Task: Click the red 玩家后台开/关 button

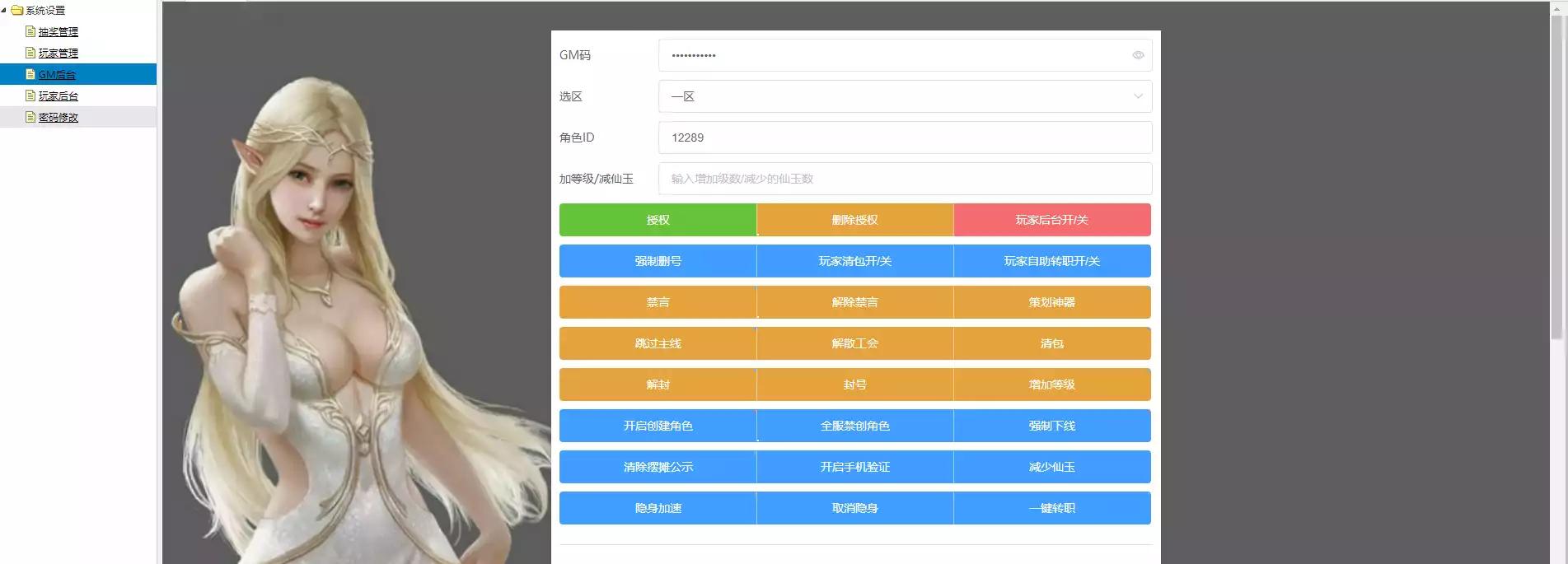Action: click(x=1052, y=220)
